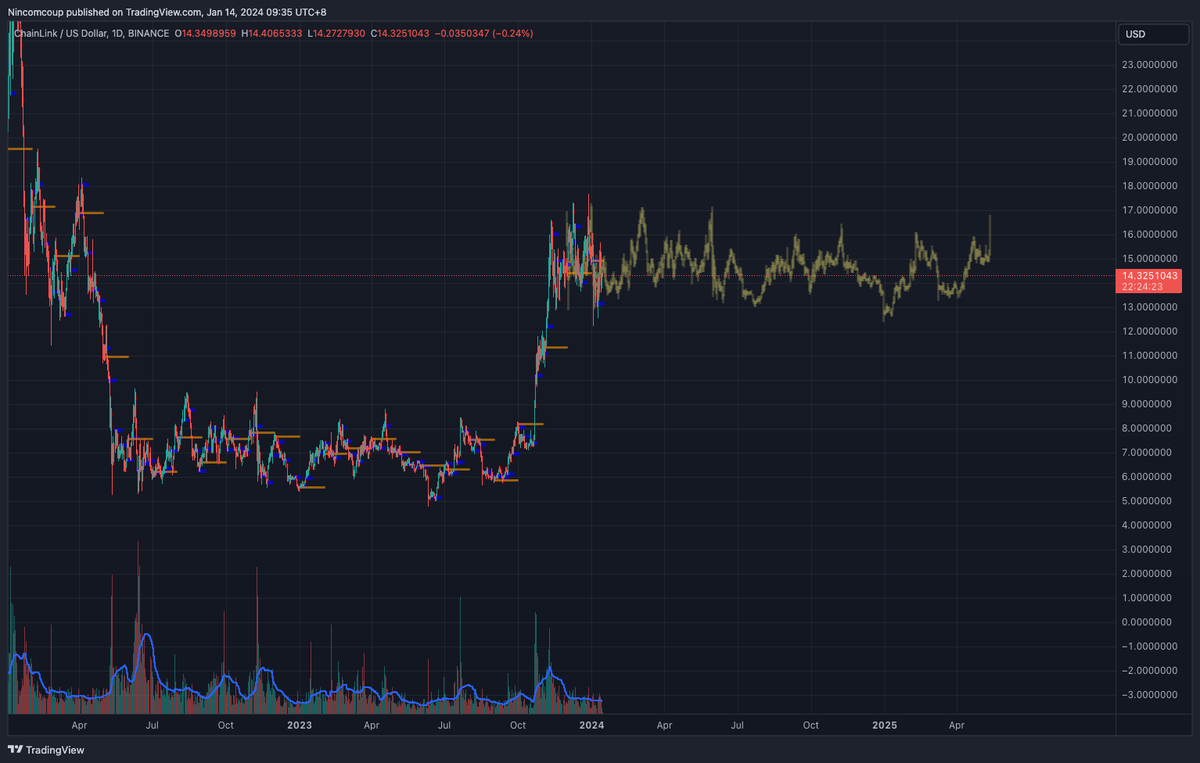Click the 2025 label on the time axis
Image resolution: width=1200 pixels, height=763 pixels.
tap(884, 724)
